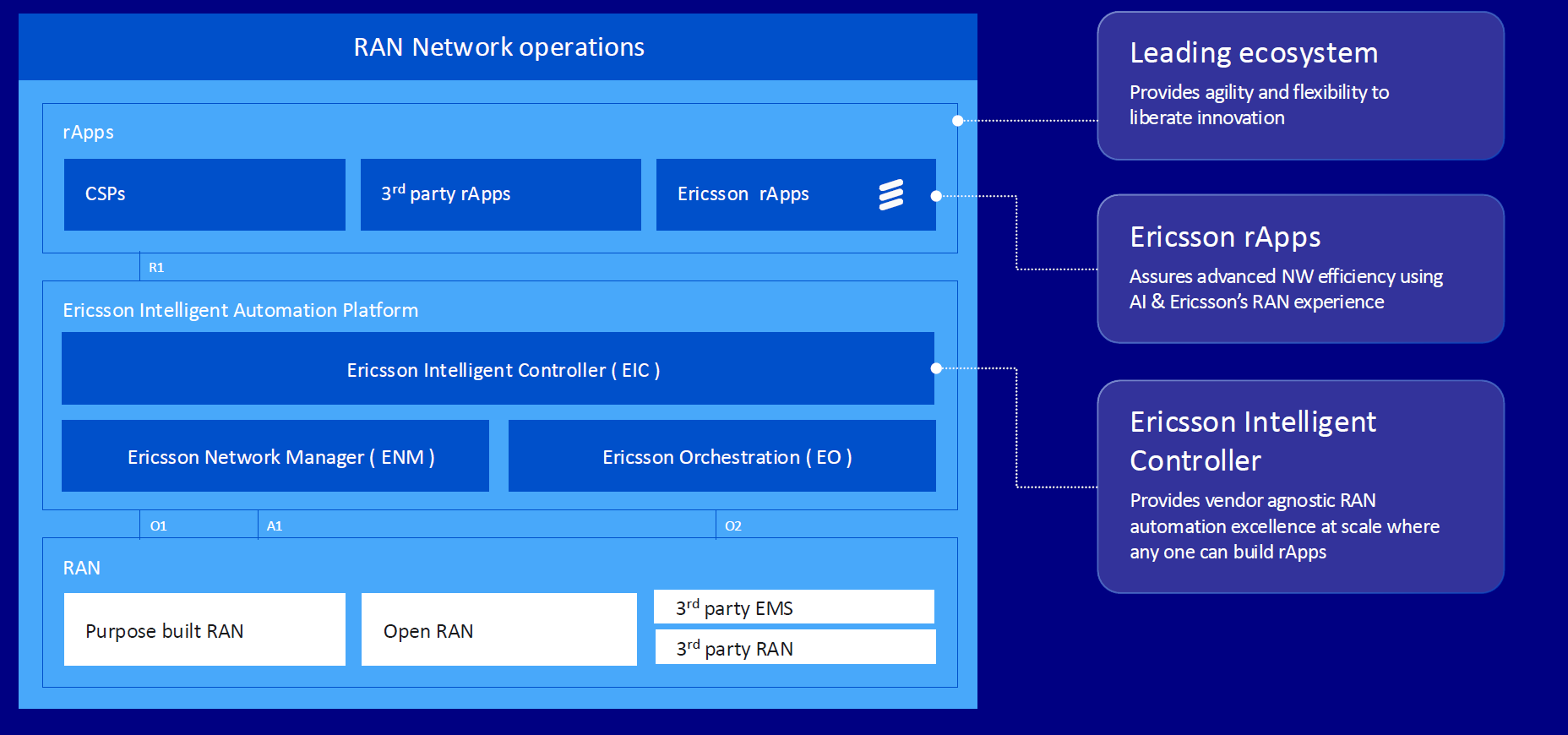
Task: Open the Leading ecosystem callout card
Action: (1300, 86)
